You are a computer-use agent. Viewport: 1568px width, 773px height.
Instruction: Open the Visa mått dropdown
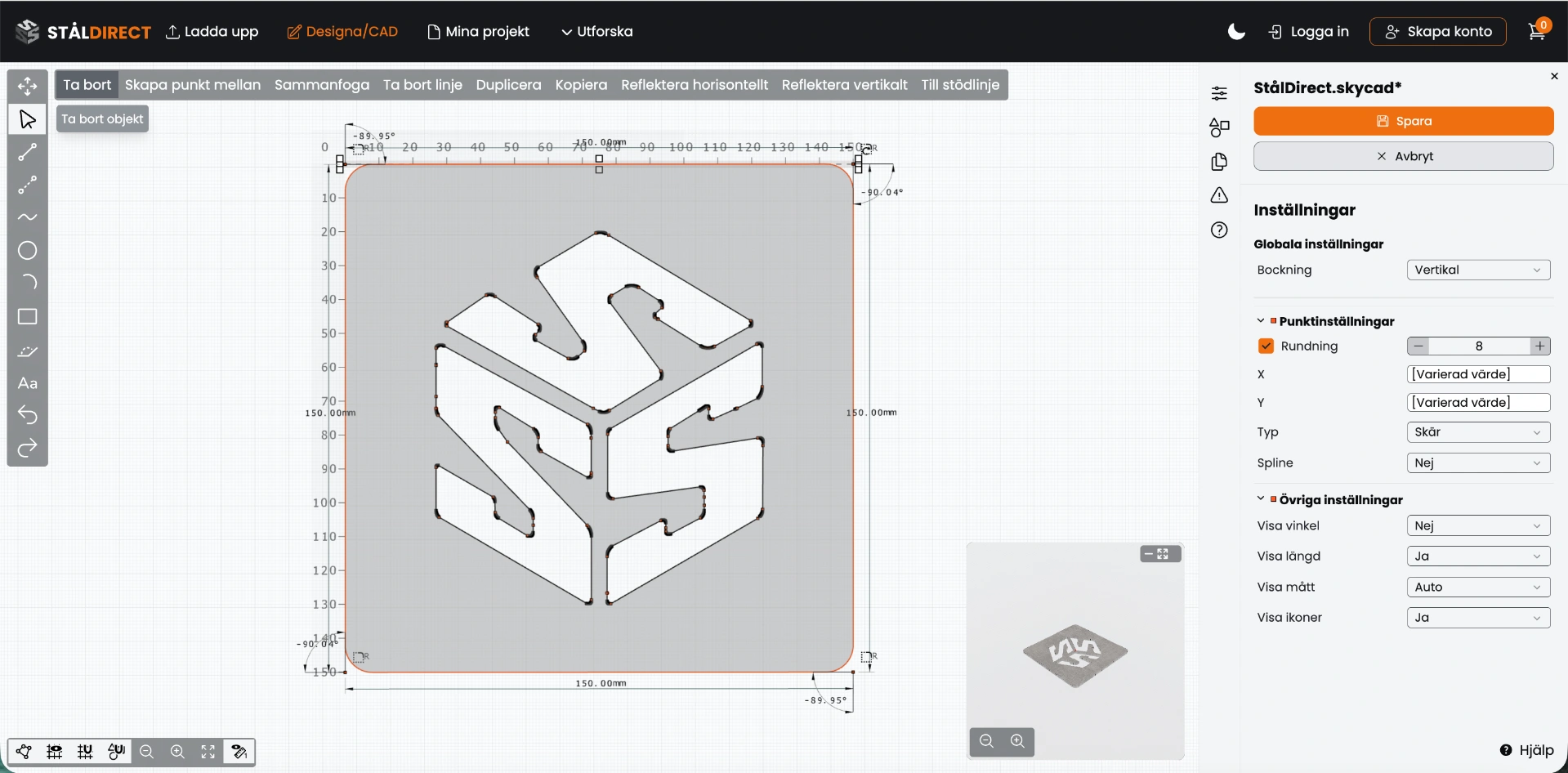1477,587
